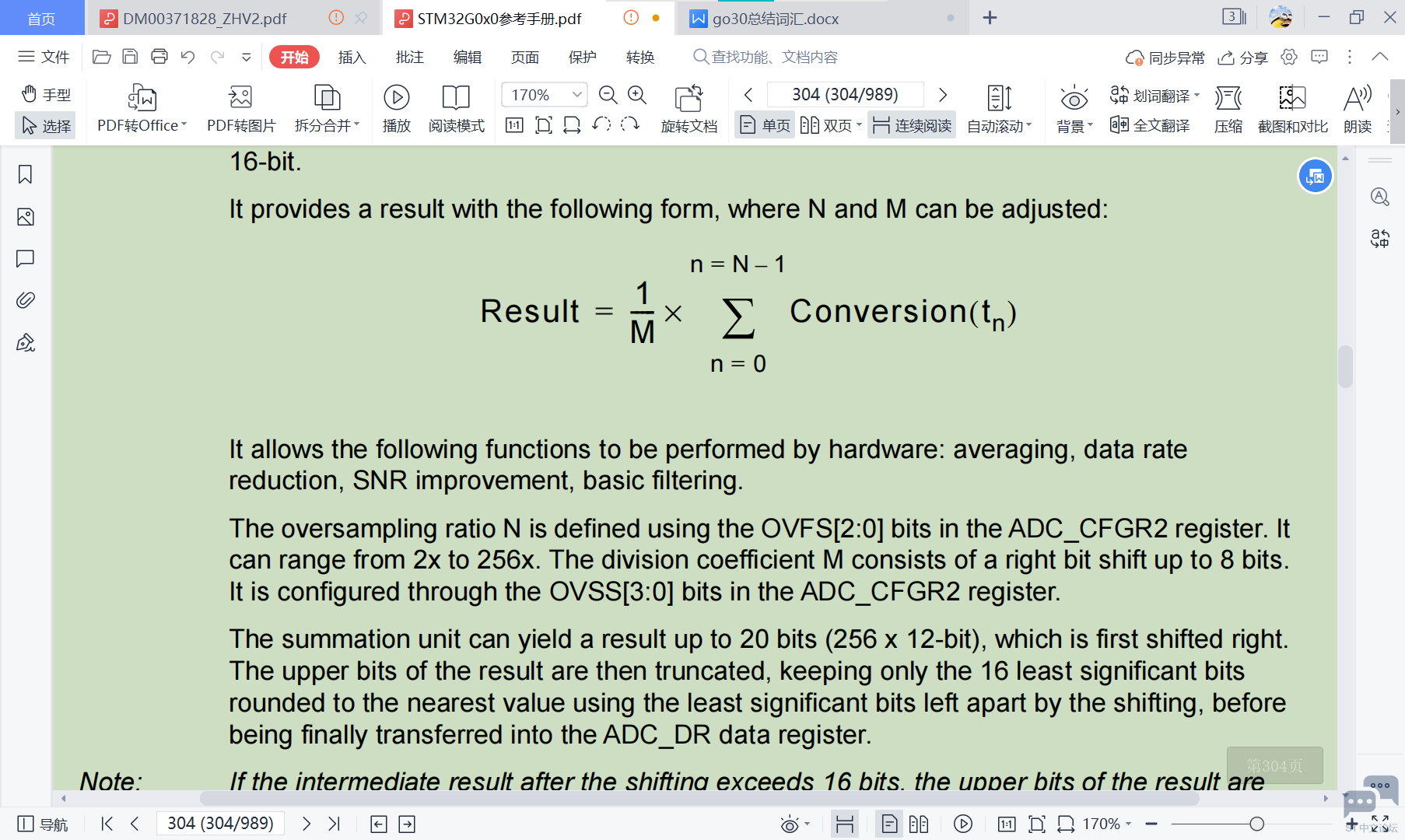Click the zoom in magnifier icon

[637, 95]
